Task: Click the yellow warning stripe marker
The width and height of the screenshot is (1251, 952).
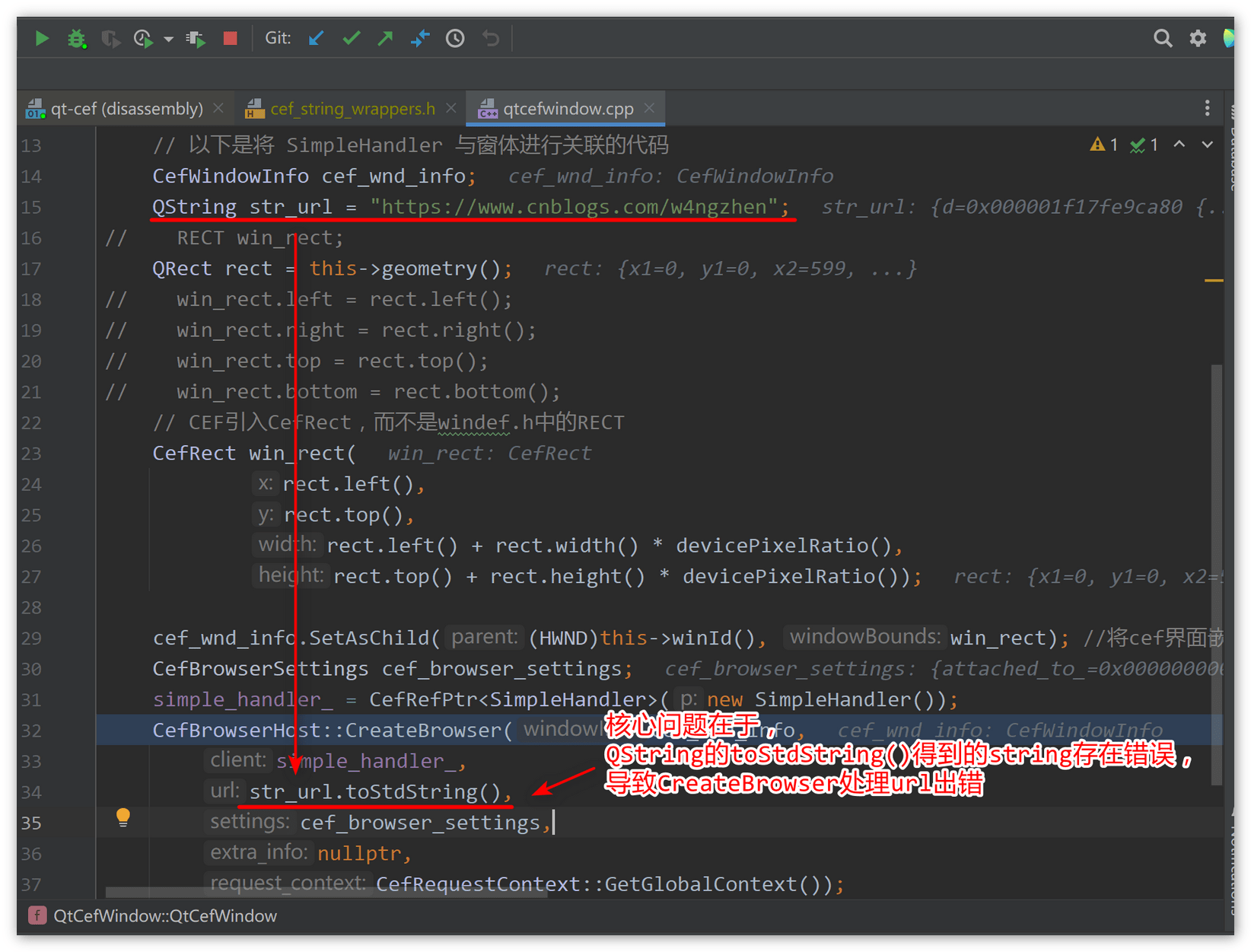Action: click(x=1214, y=281)
